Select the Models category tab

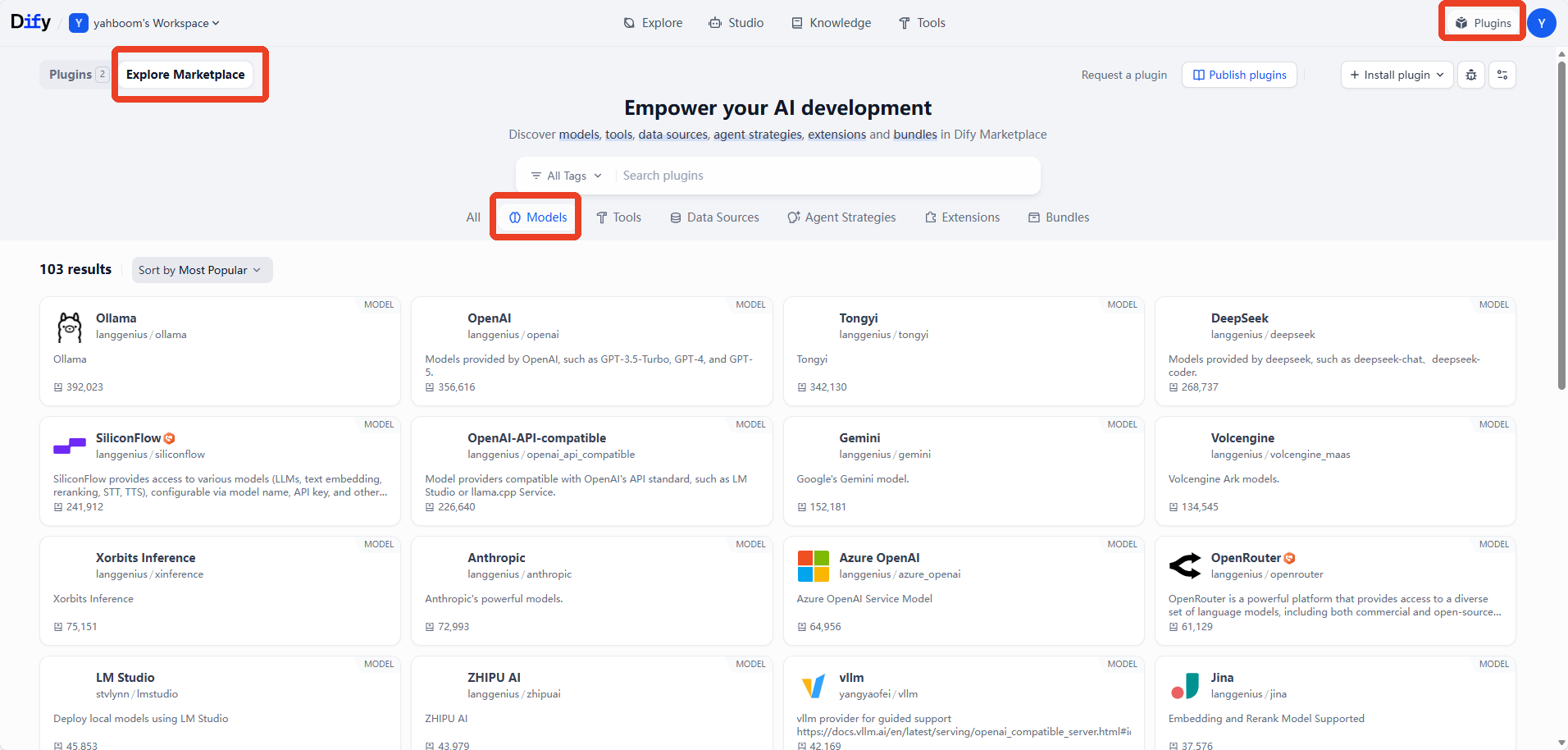click(537, 217)
